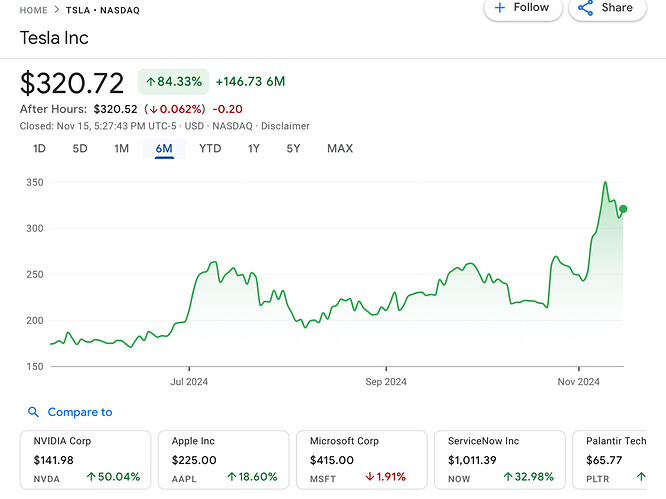Click the AAPL up arrow icon
The image size is (666, 499).
coord(231,477)
